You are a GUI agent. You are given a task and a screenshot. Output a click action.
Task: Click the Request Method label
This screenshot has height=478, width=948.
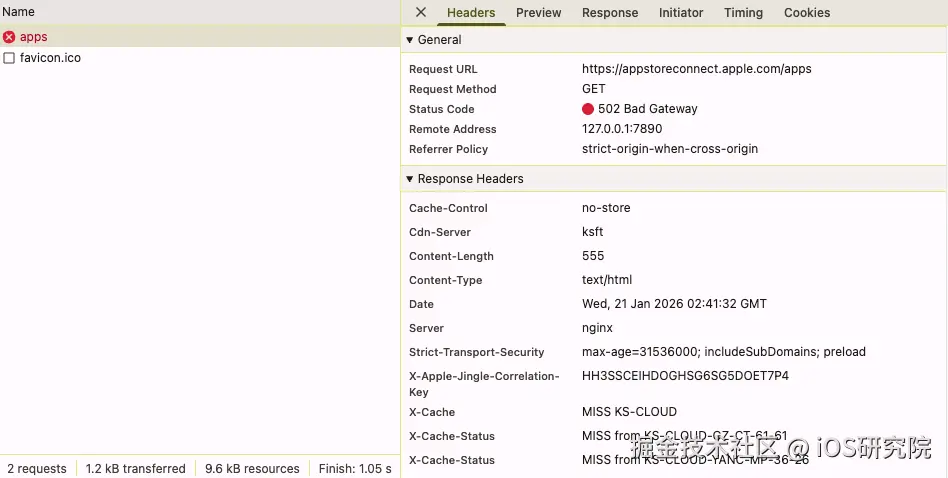pyautogui.click(x=453, y=89)
